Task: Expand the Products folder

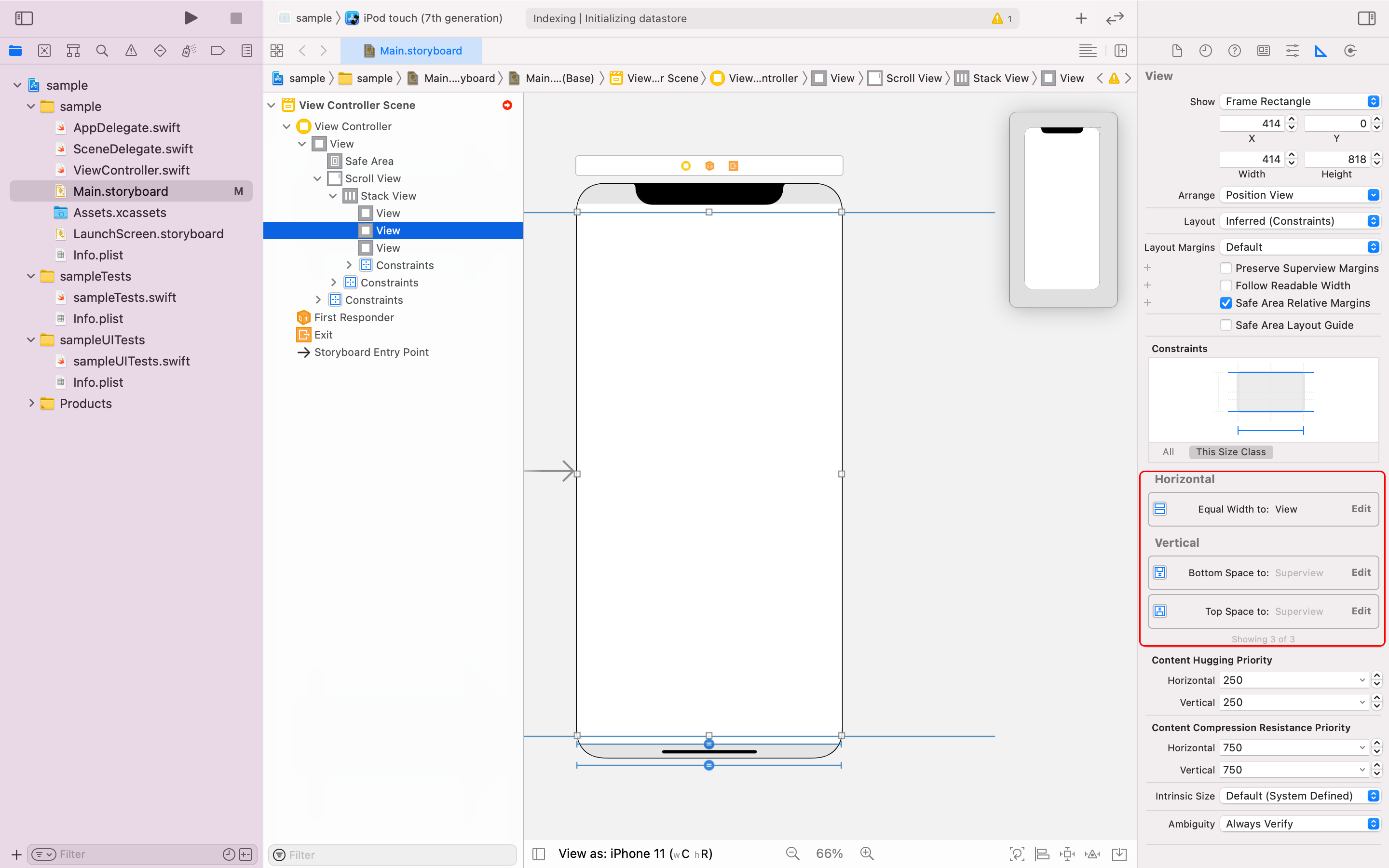Action: tap(31, 404)
